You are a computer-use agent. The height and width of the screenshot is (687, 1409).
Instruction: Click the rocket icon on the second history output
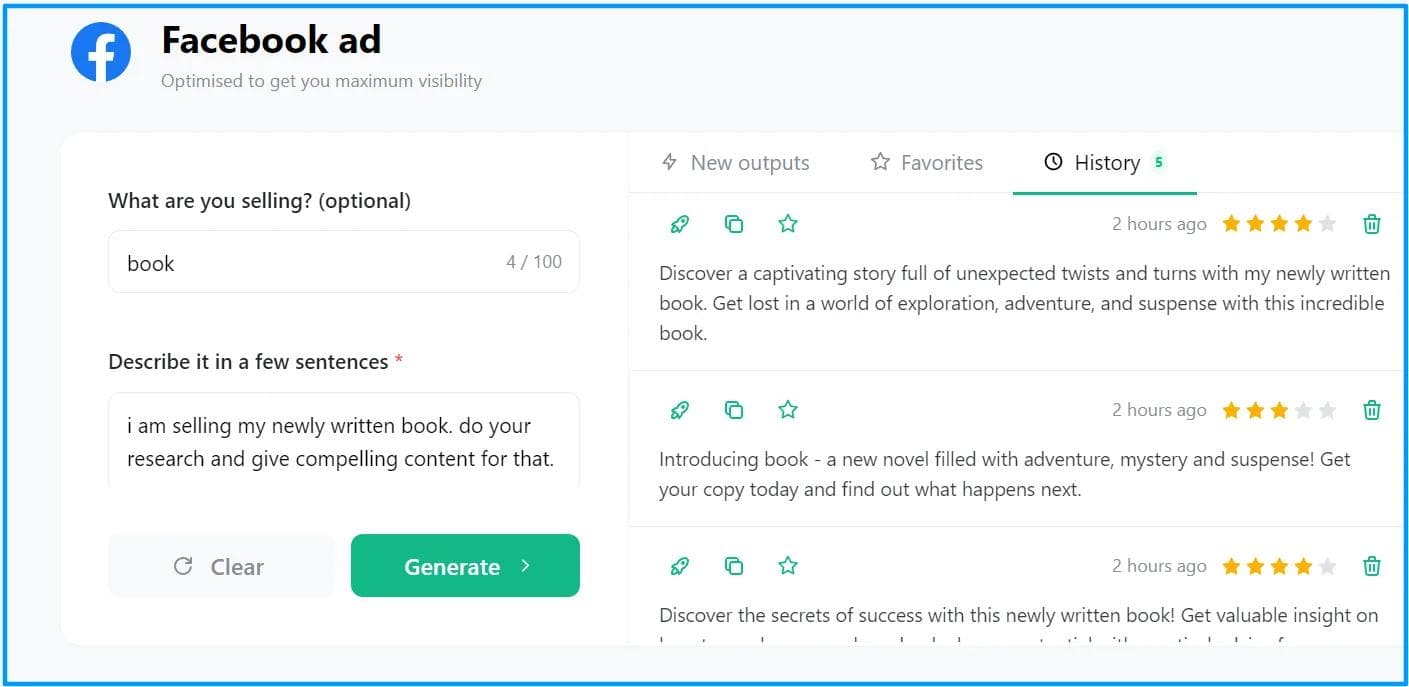680,410
